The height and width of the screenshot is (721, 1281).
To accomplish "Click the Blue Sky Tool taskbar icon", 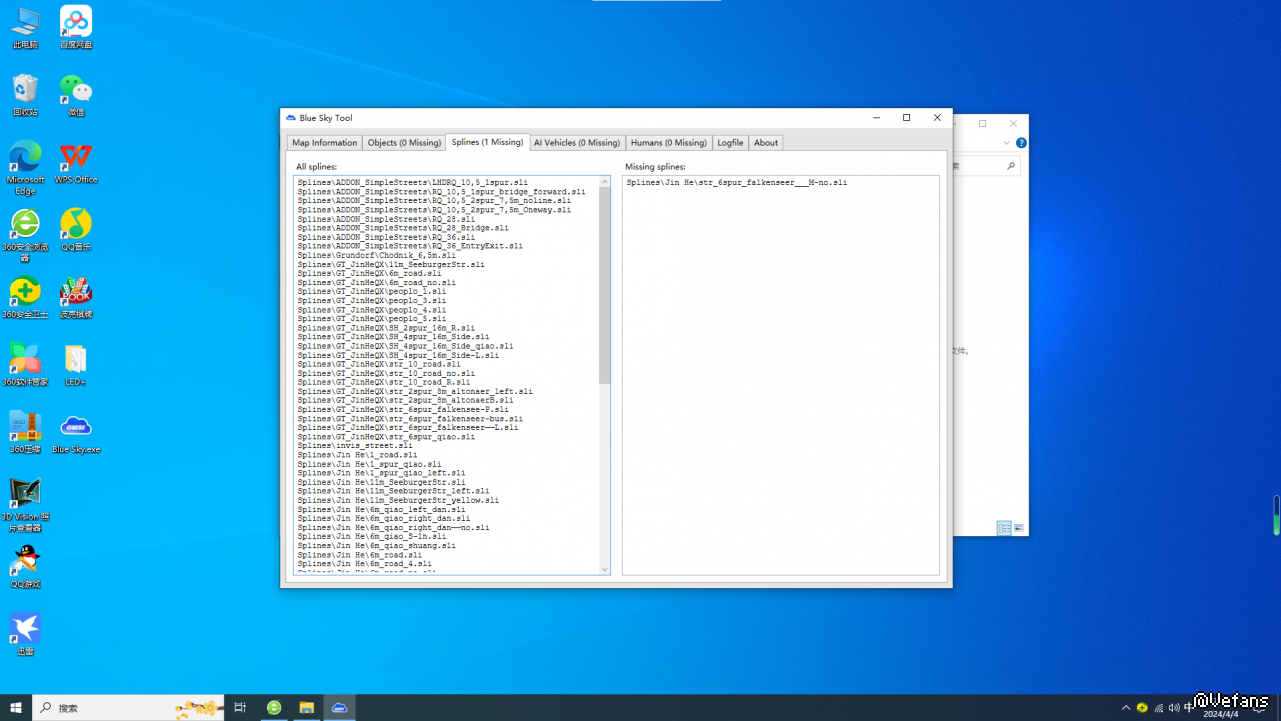I will 339,708.
